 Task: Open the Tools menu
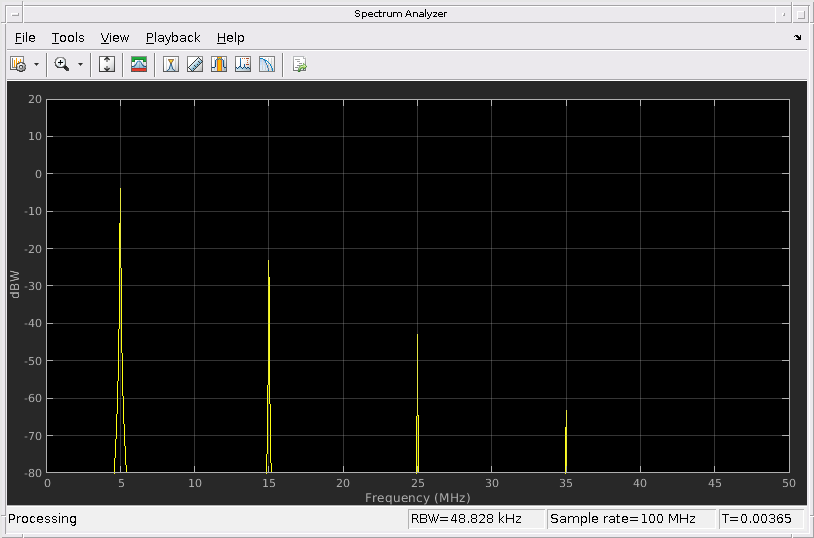tap(68, 38)
